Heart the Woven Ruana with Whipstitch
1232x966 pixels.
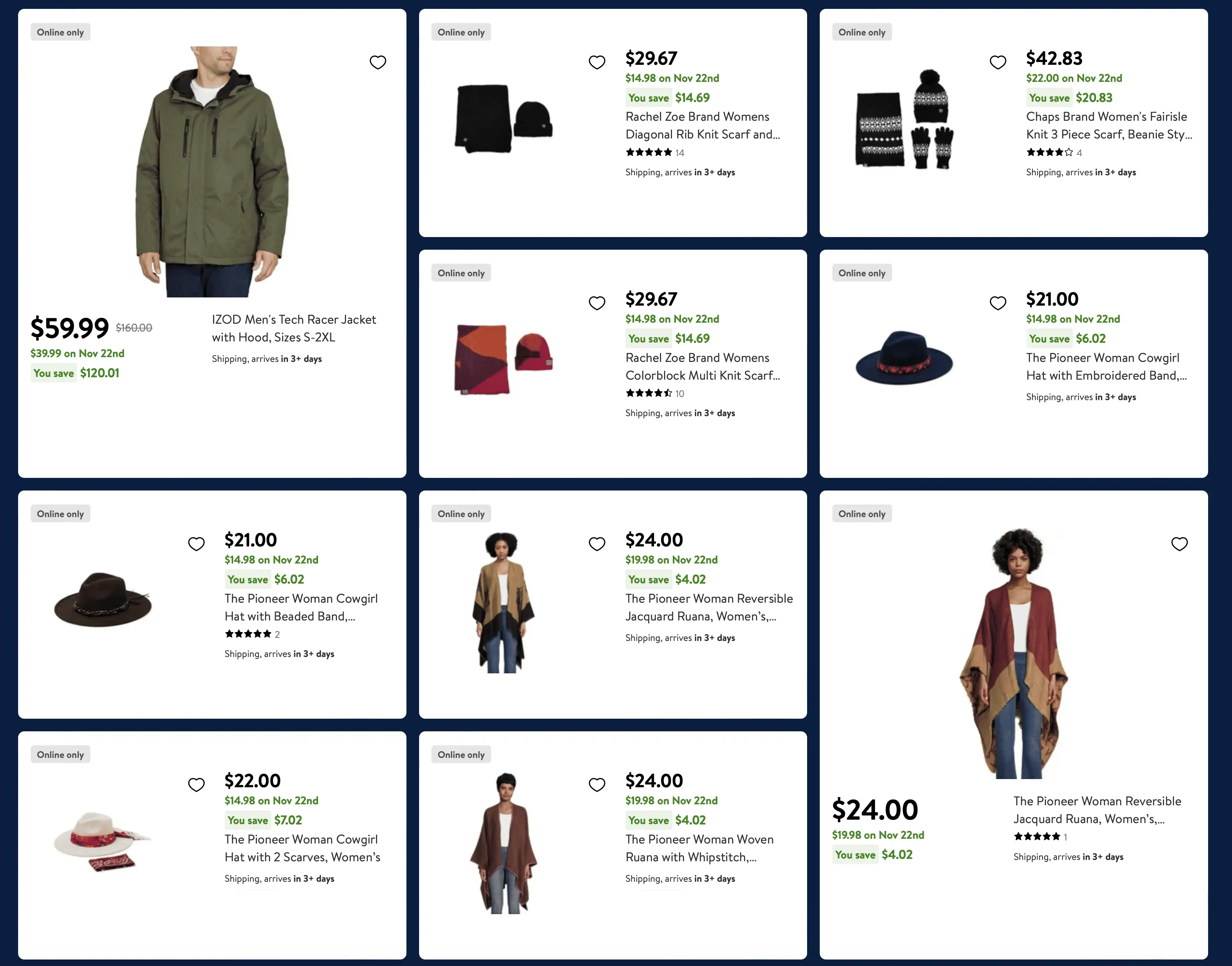point(597,785)
